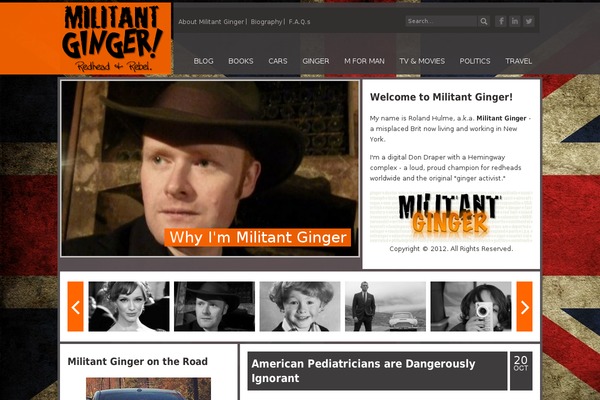This screenshot has width=600, height=400.
Task: Click the Militant Ginger header logo
Action: [x=112, y=39]
